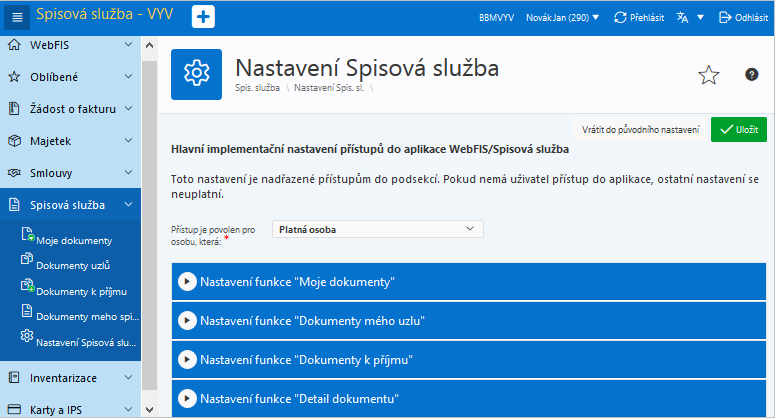Open Novák Jan user dropdown
The image size is (775, 418).
(x=562, y=17)
